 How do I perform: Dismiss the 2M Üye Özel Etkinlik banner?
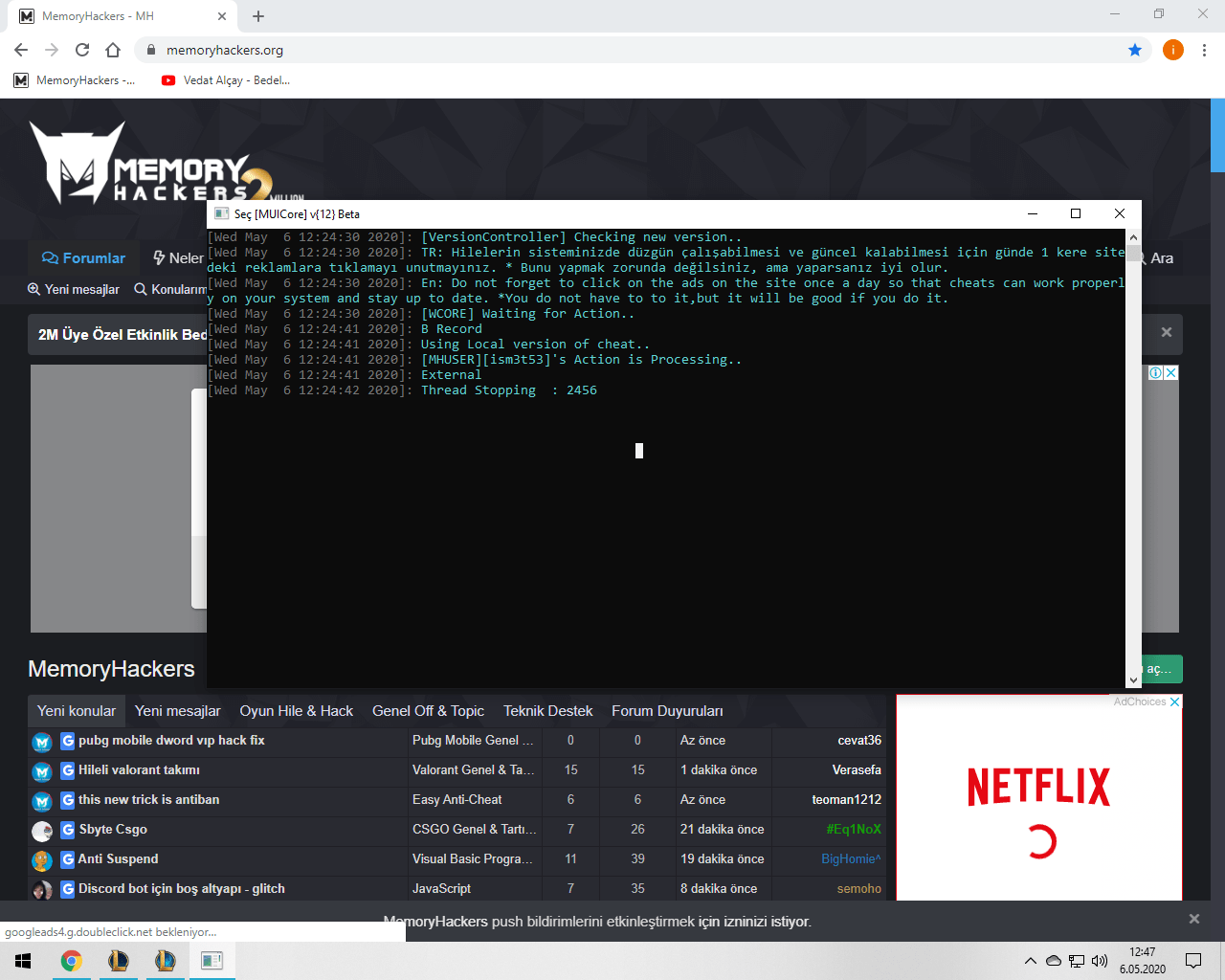[x=1166, y=332]
